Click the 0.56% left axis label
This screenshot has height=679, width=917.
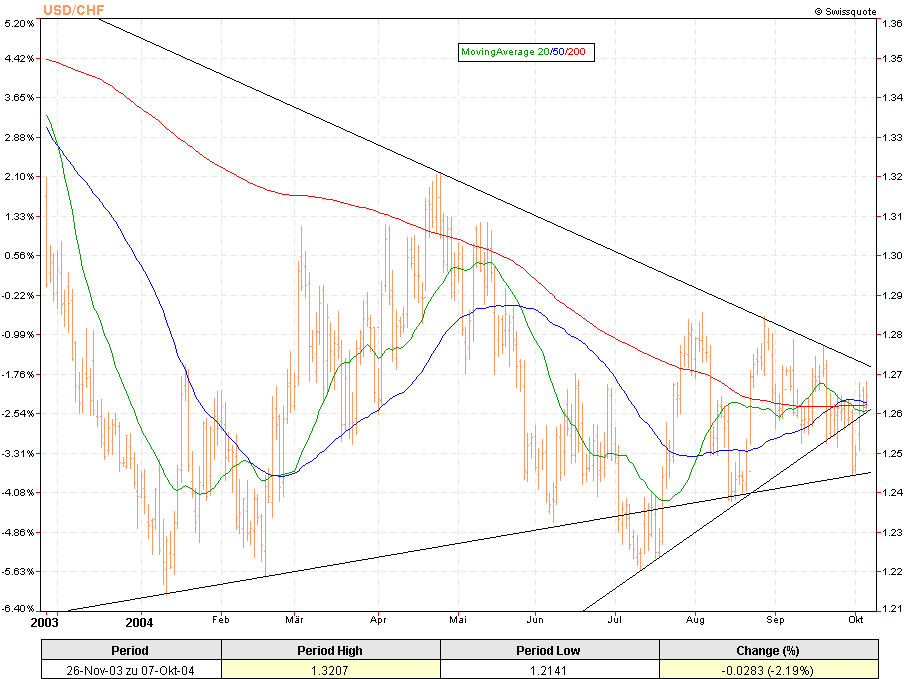(19, 256)
